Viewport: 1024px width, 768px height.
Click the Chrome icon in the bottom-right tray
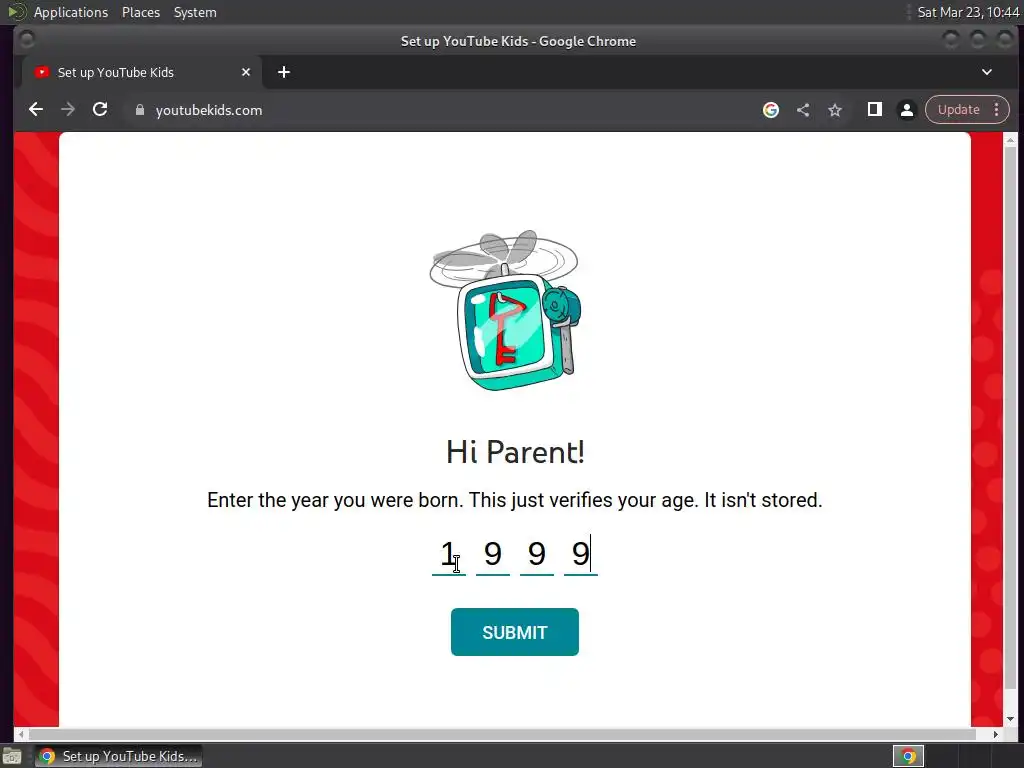pyautogui.click(x=908, y=756)
